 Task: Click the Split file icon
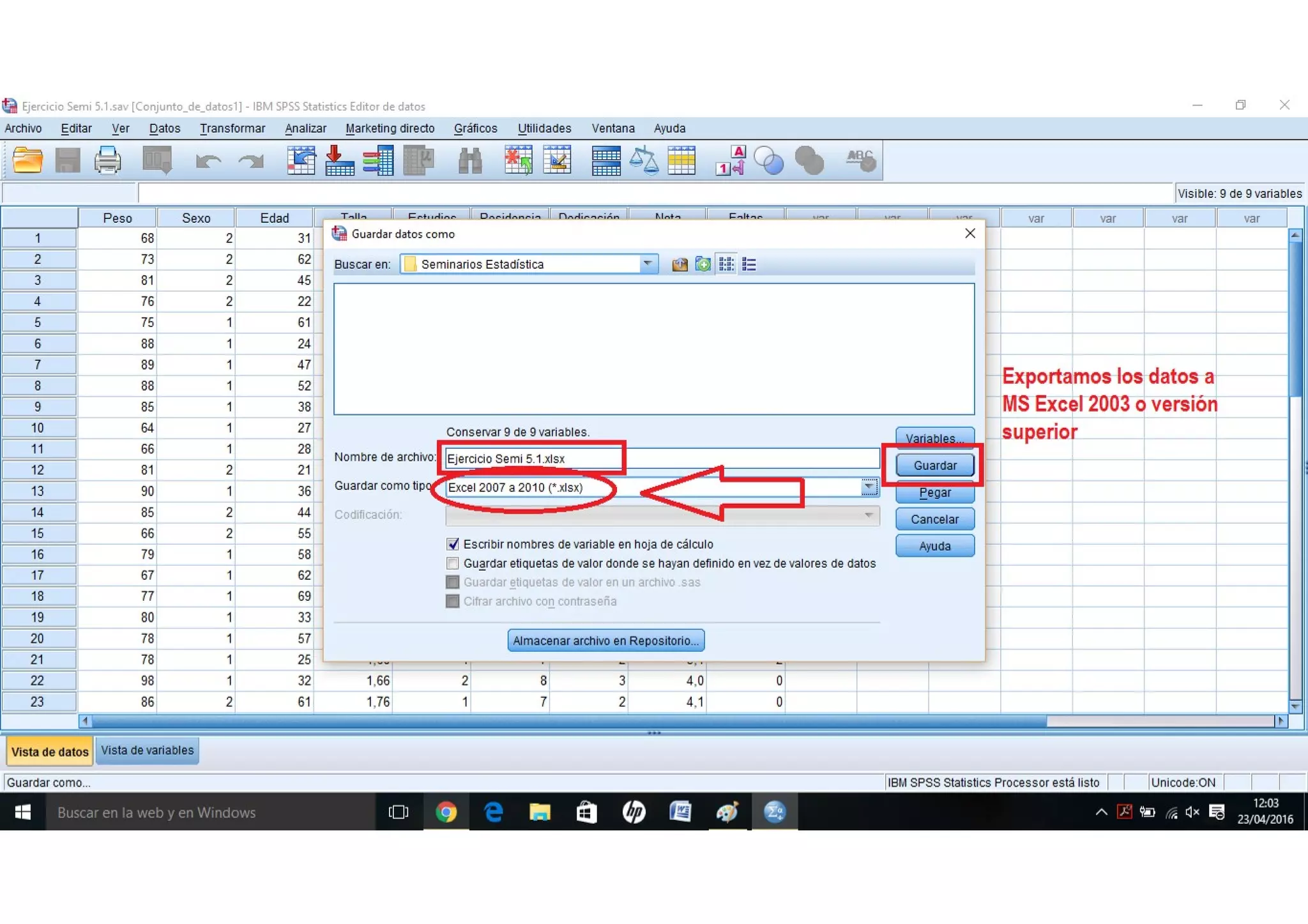pos(605,160)
